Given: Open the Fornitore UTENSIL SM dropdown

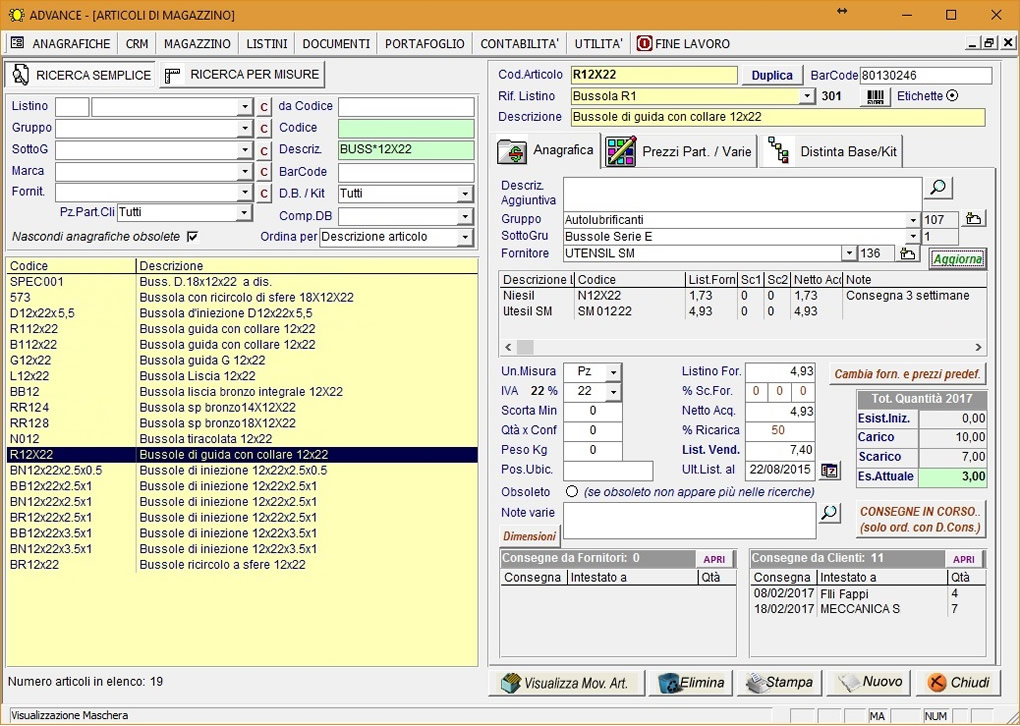Looking at the screenshot, I should 849,253.
